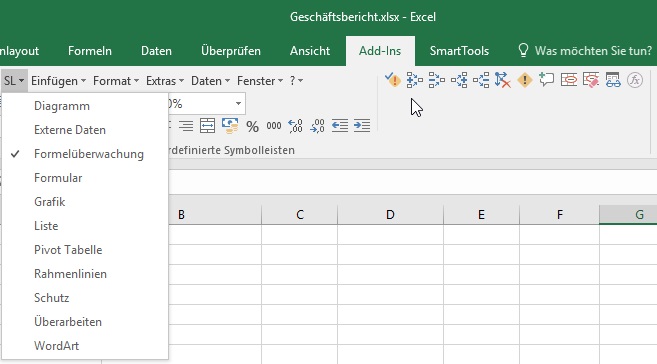Open the question mark help dropdown

click(296, 80)
